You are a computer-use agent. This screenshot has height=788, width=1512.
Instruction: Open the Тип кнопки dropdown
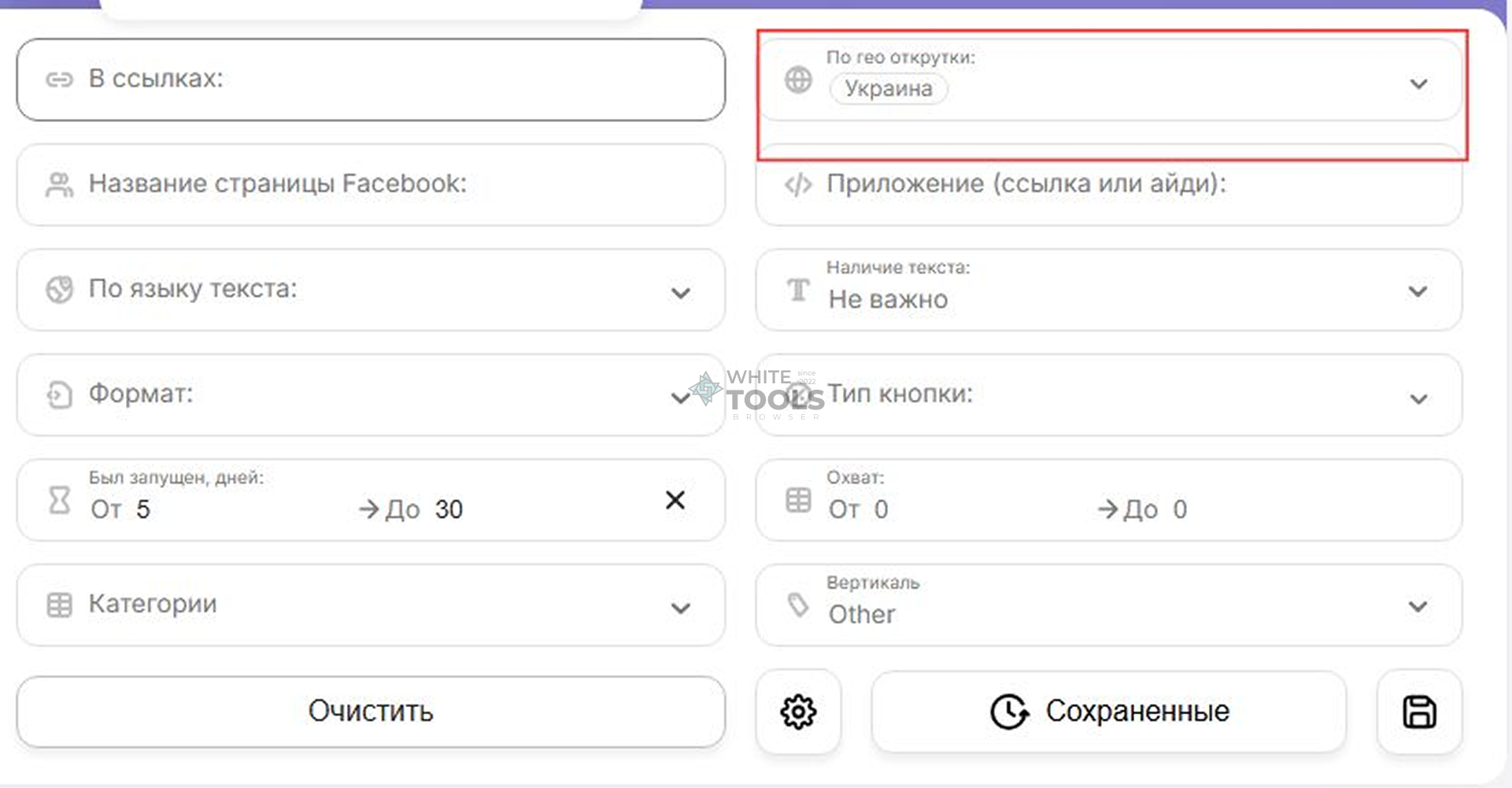point(1418,398)
